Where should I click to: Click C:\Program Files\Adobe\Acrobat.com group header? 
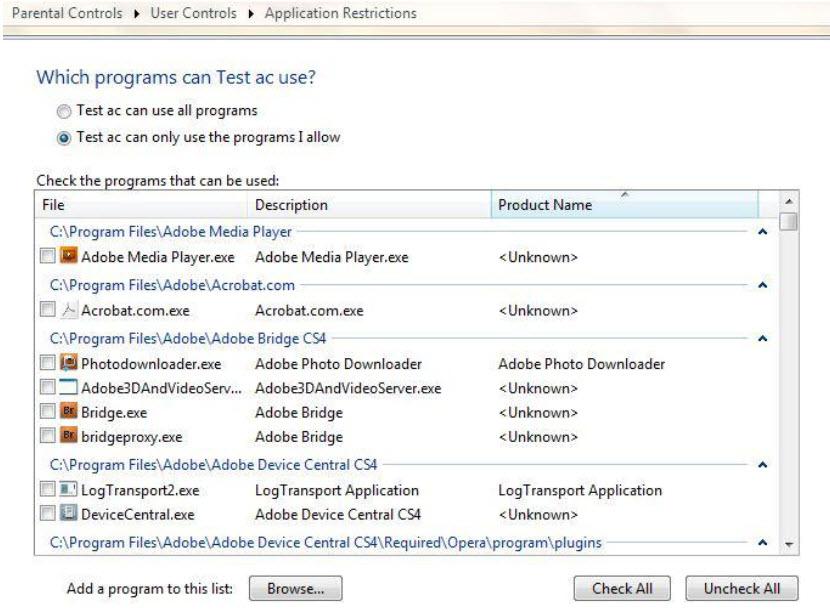[x=172, y=285]
